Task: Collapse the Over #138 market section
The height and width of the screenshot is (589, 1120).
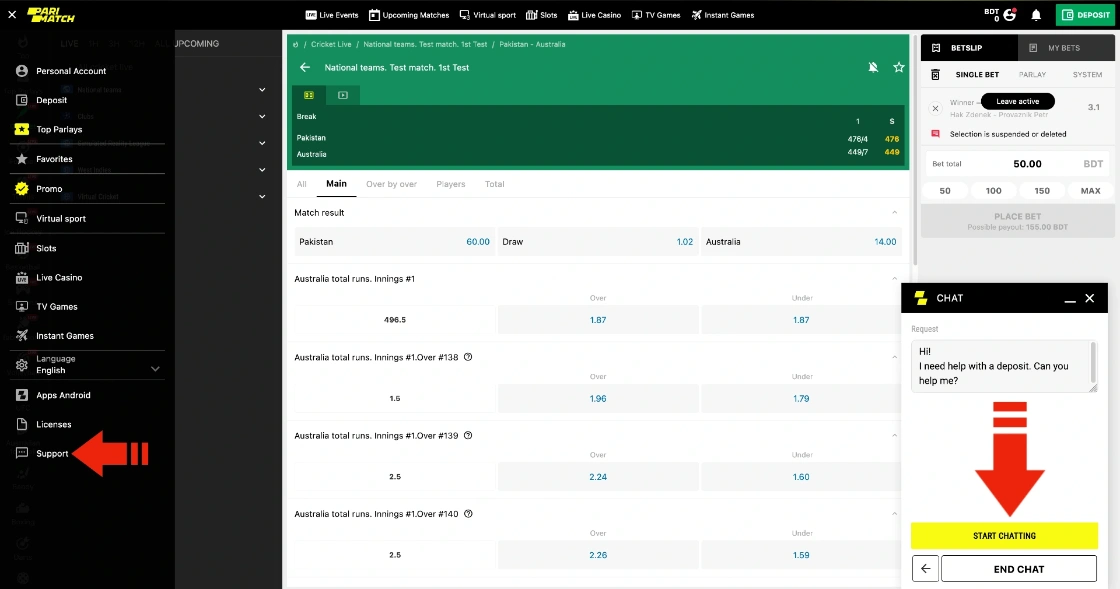Action: tap(894, 357)
